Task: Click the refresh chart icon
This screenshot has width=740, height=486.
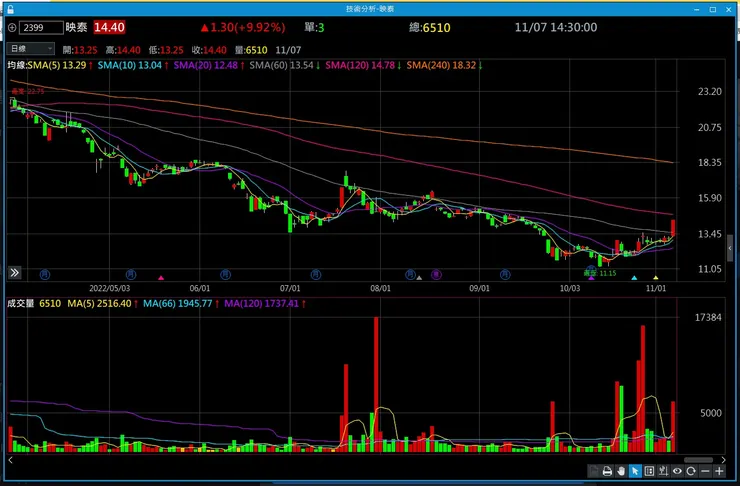Action: [x=691, y=471]
